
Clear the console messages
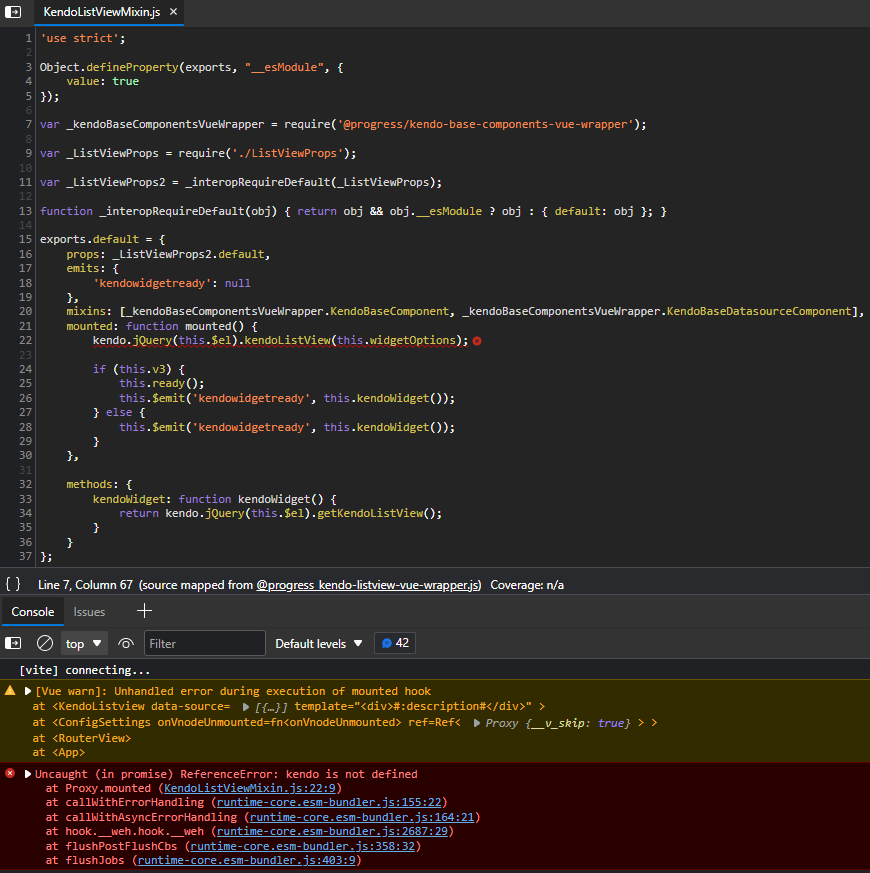click(x=44, y=643)
